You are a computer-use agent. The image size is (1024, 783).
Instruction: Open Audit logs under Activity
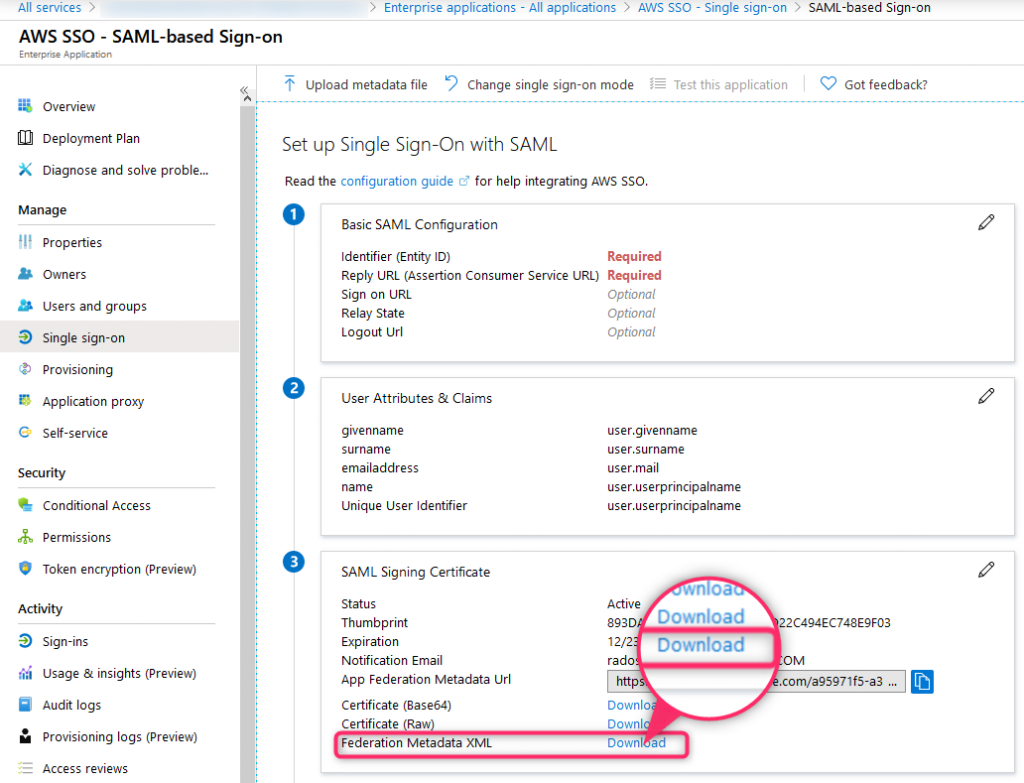click(72, 705)
